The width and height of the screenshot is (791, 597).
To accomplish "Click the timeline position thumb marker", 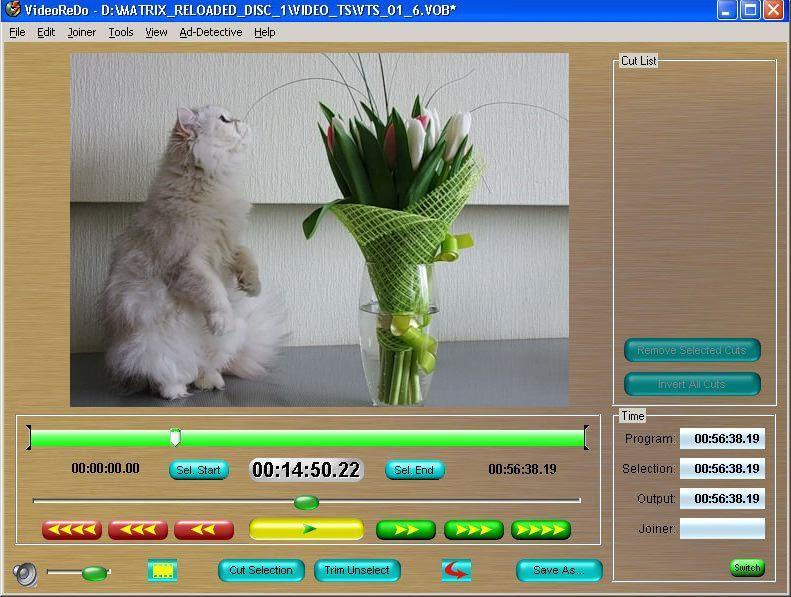I will [x=175, y=437].
